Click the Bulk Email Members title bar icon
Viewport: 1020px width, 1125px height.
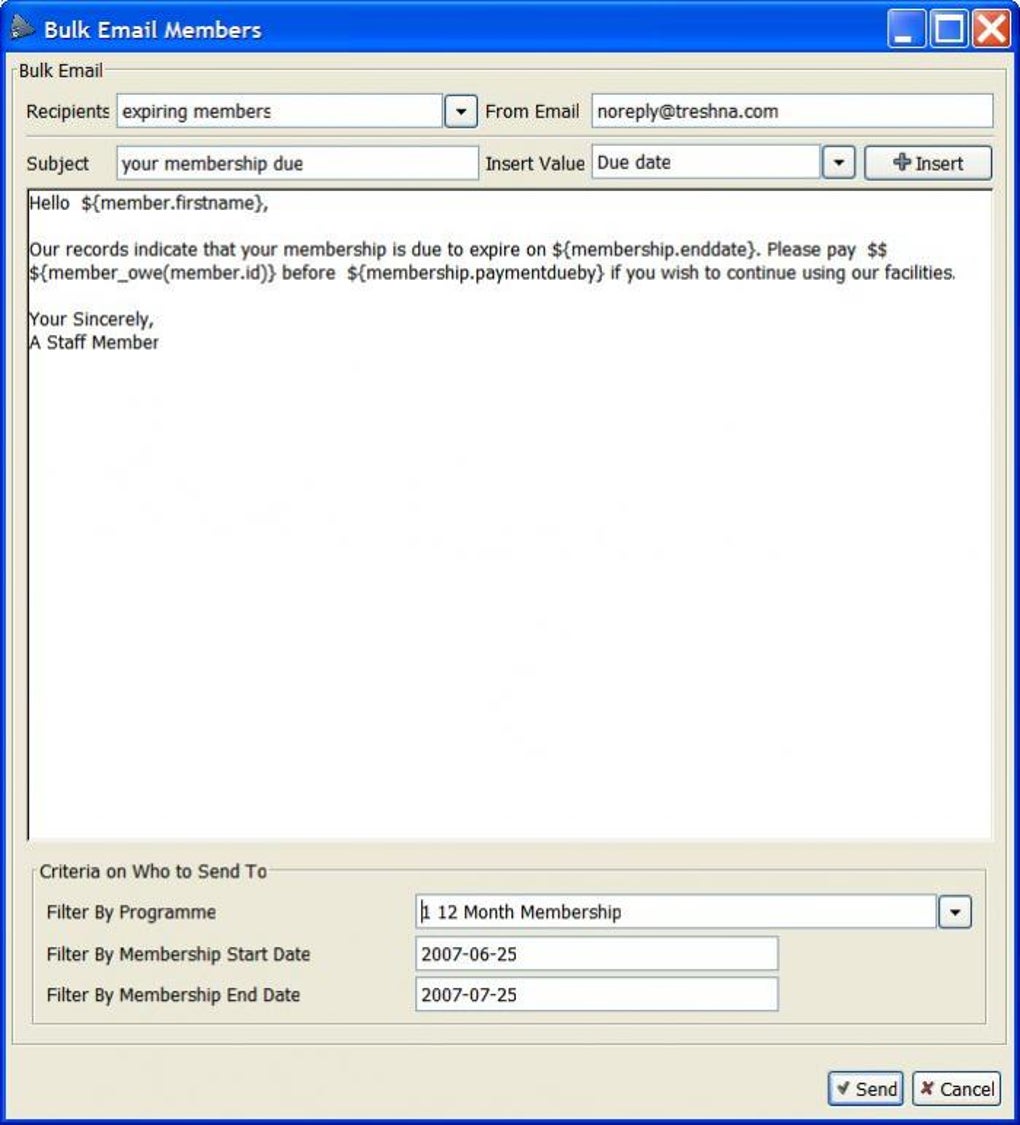coord(22,29)
